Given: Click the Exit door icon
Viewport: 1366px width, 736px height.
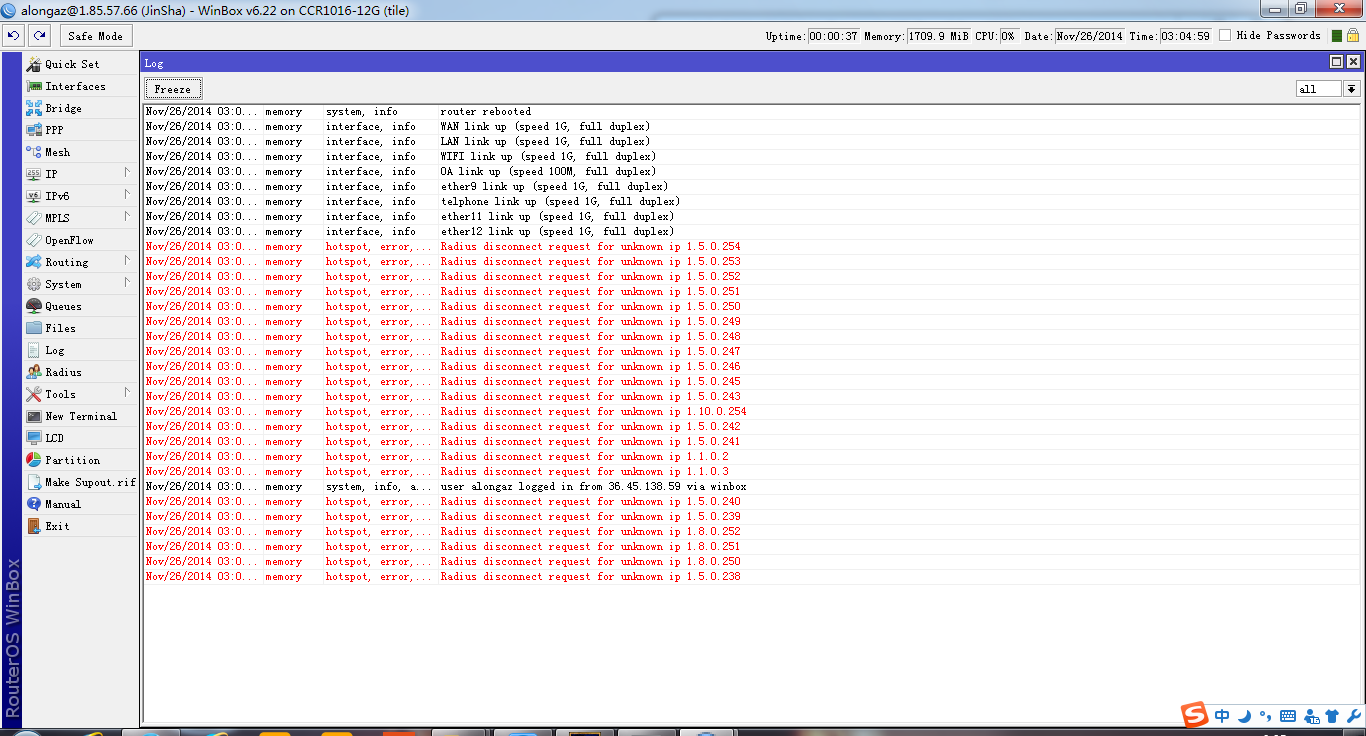Looking at the screenshot, I should 34,526.
